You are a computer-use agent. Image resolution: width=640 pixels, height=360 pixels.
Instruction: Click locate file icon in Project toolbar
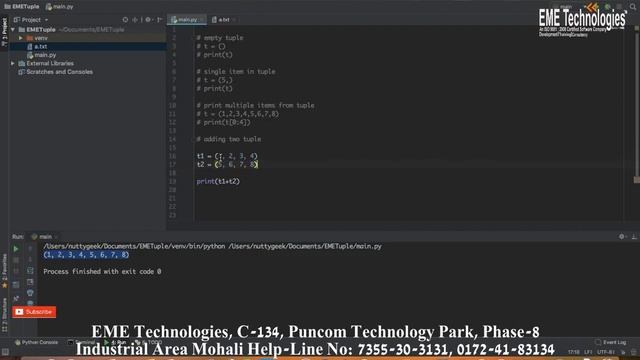(x=125, y=20)
